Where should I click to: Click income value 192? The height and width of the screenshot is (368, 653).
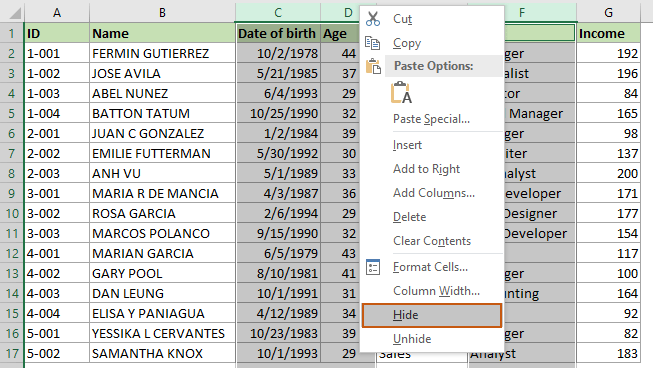(x=608, y=53)
